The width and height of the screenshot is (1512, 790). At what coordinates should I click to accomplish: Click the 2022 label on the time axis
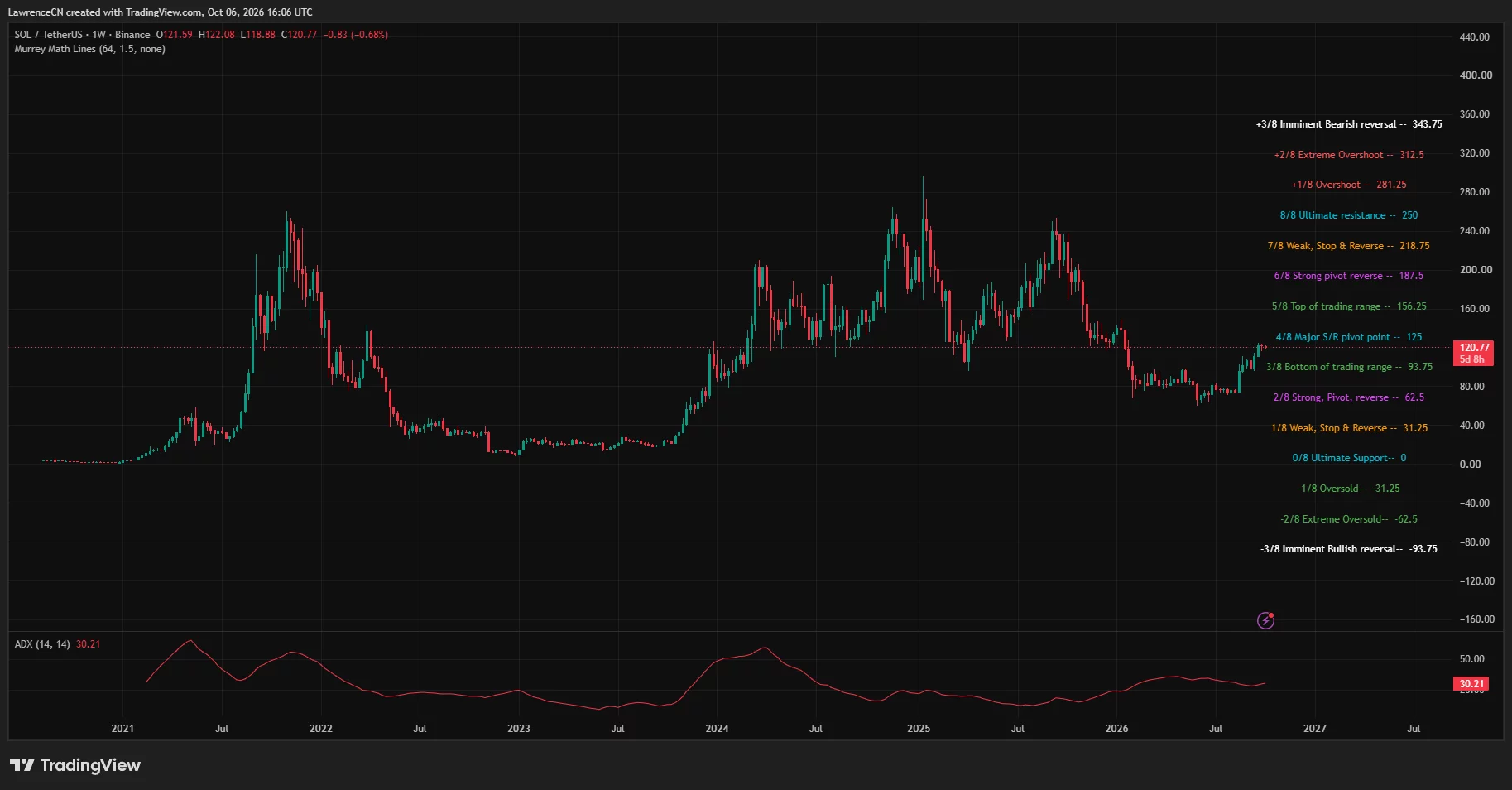coord(321,729)
